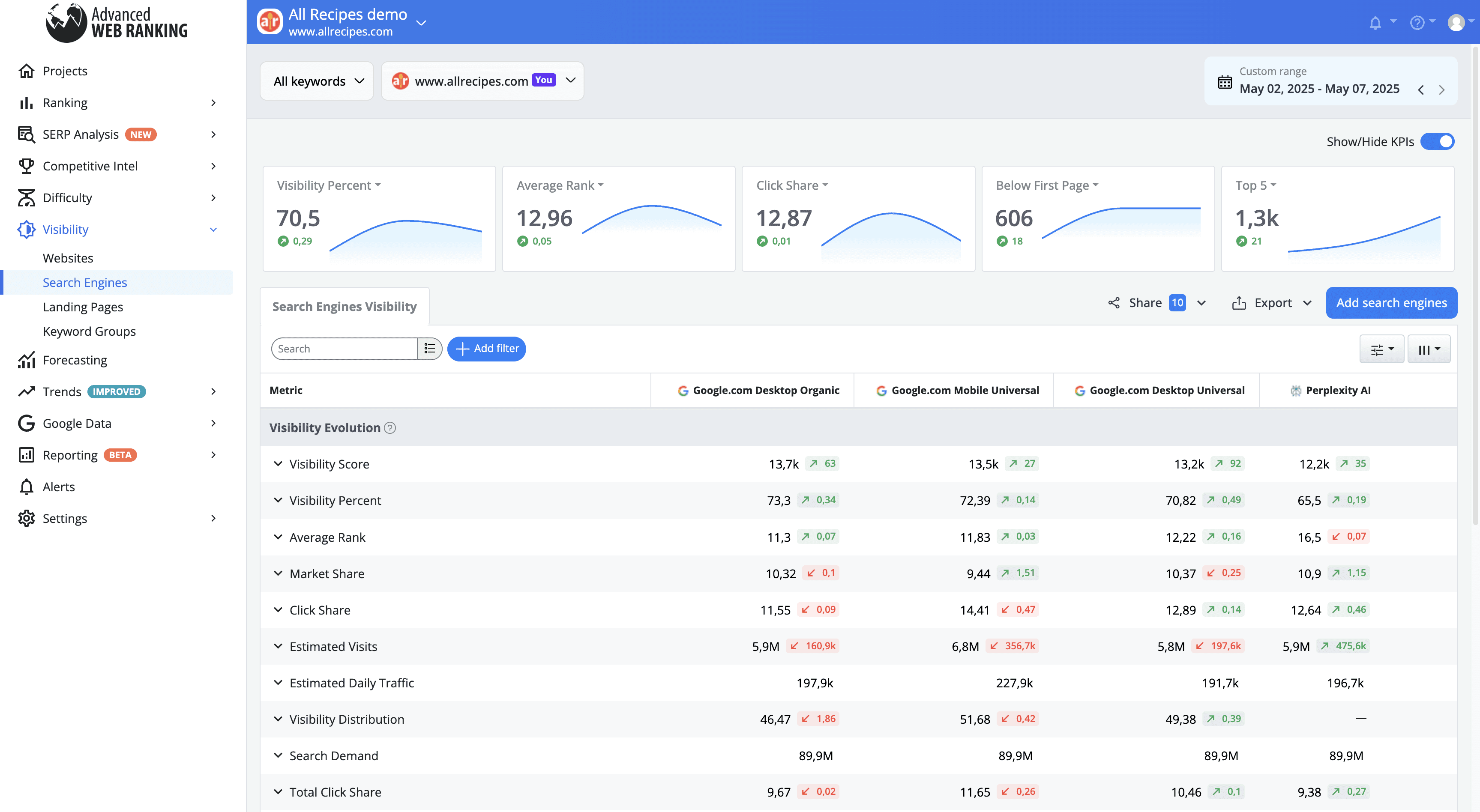
Task: Click the SERP Analysis magnifier icon
Action: tap(26, 134)
